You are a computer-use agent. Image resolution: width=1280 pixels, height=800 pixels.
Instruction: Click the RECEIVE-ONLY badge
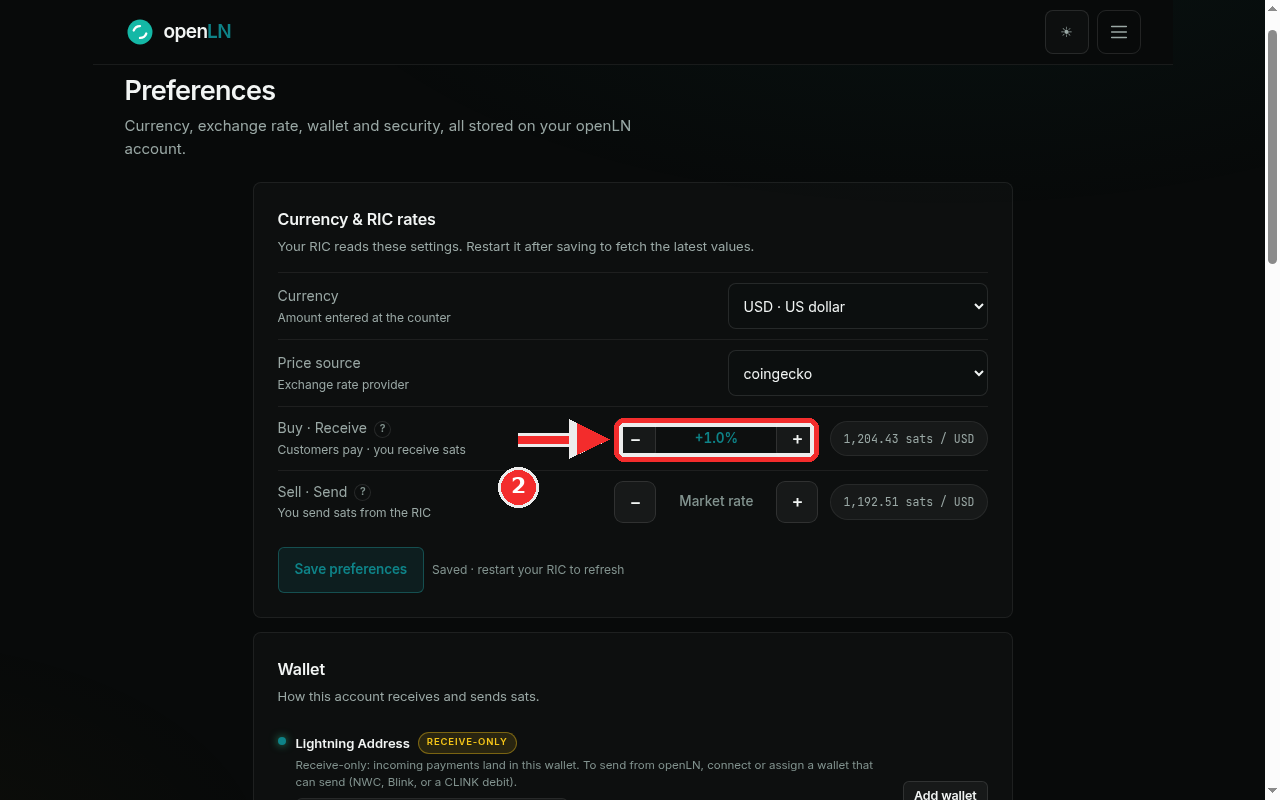467,742
